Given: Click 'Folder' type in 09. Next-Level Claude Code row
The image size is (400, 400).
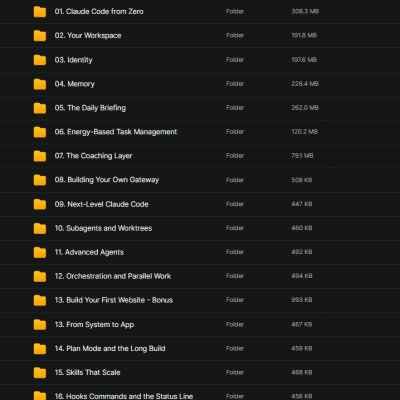Looking at the screenshot, I should tap(235, 204).
